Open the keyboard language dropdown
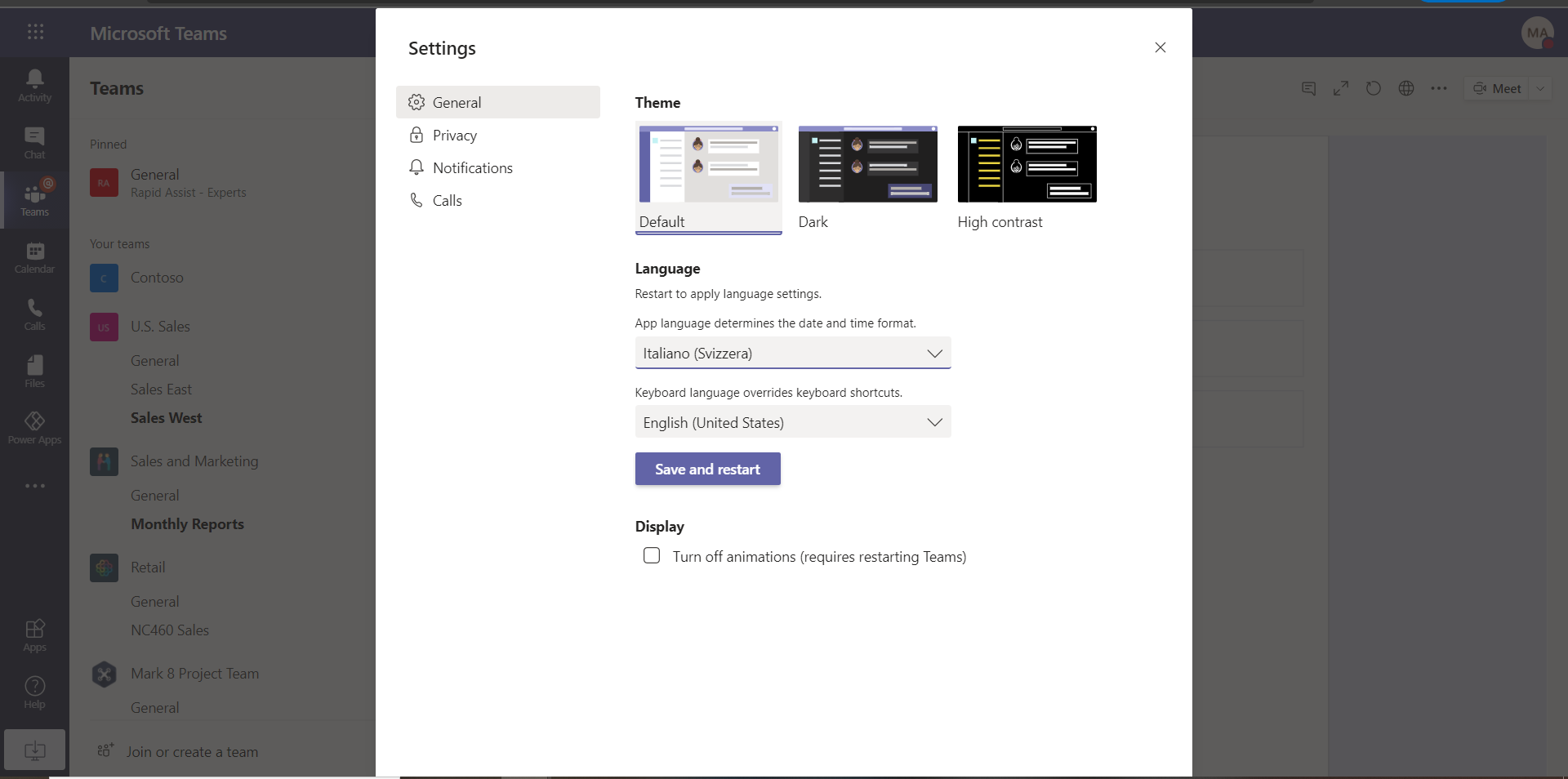Viewport: 1568px width, 779px height. pos(793,422)
